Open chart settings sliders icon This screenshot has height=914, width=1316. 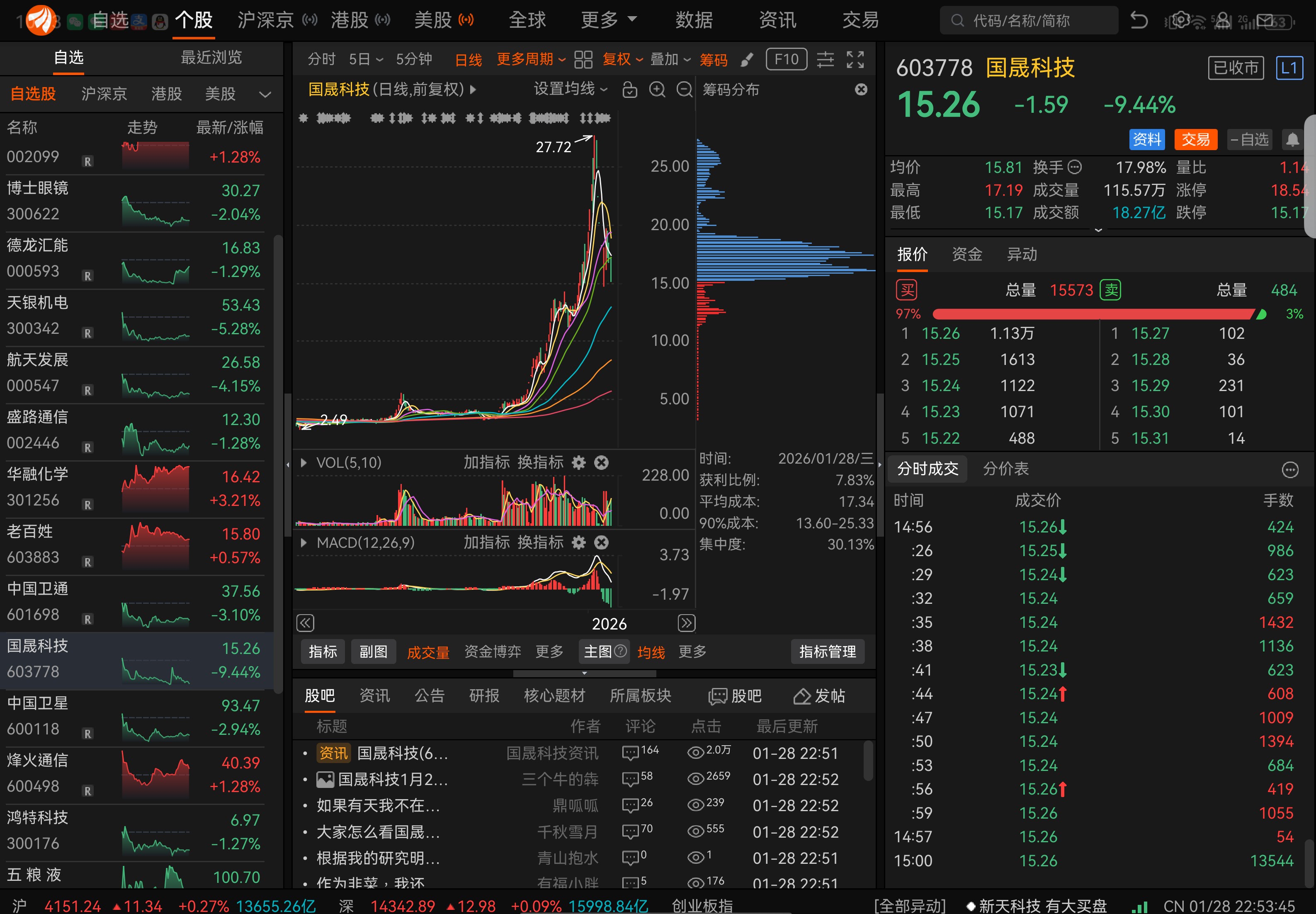coord(825,60)
